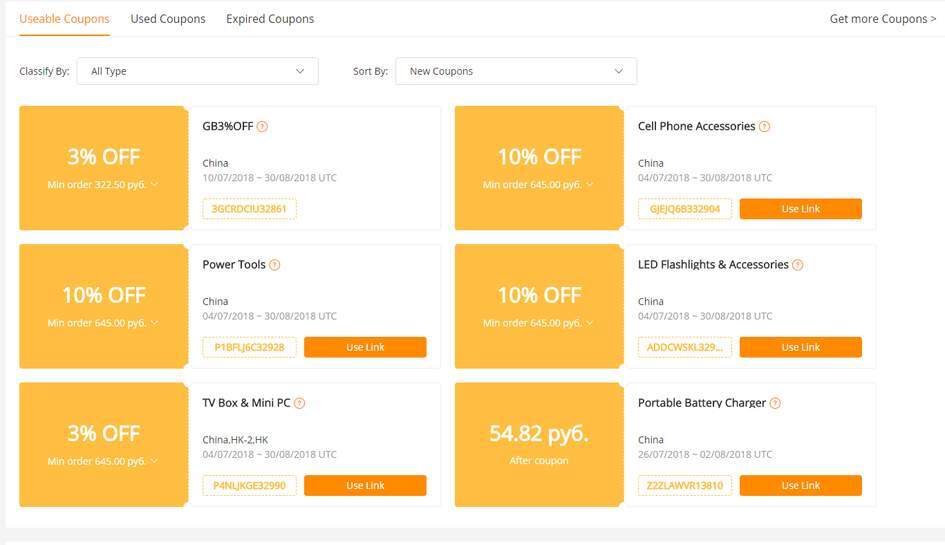The image size is (945, 545).
Task: Click the 54.82 руб. After coupon card
Action: [x=539, y=445]
